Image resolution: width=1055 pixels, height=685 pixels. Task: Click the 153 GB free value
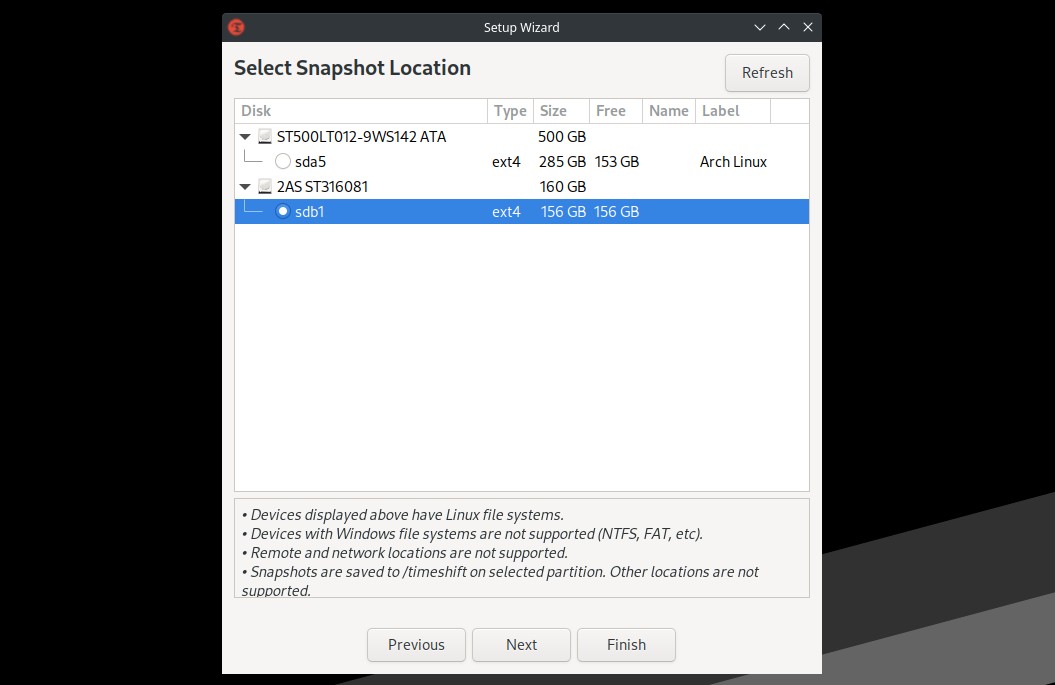617,161
